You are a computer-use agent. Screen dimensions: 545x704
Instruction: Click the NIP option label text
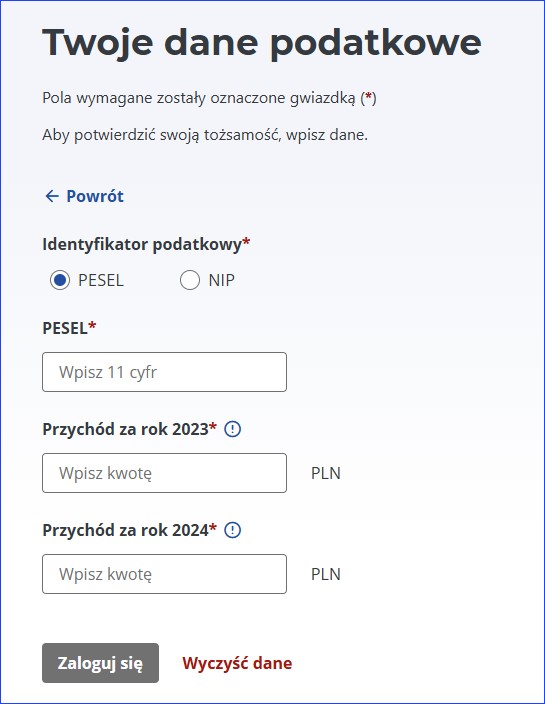[x=222, y=280]
